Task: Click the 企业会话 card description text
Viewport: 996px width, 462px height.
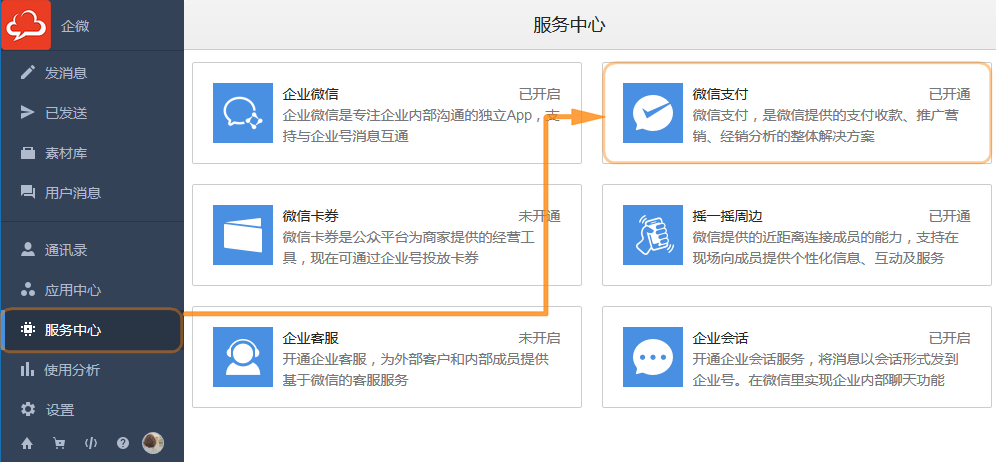Action: [825, 370]
